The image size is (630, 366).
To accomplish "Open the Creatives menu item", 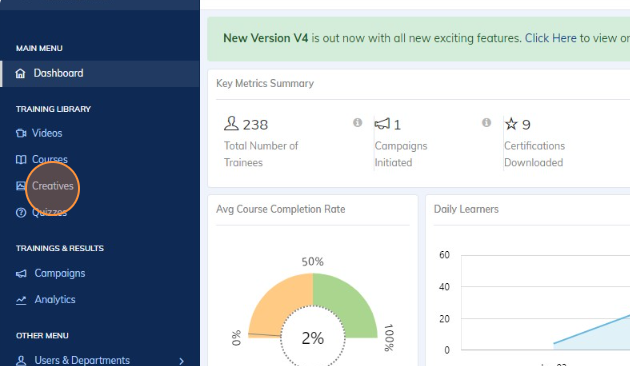I will (x=53, y=186).
